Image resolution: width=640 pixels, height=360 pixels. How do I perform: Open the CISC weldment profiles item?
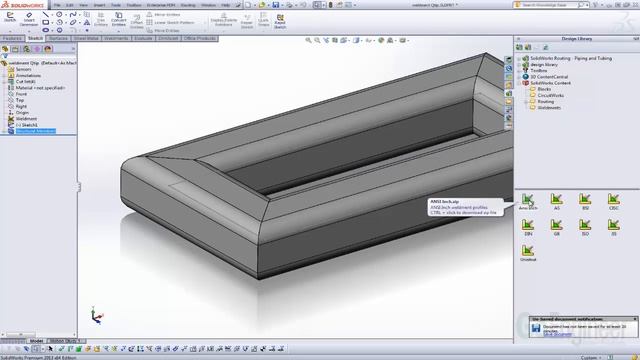[x=613, y=202]
